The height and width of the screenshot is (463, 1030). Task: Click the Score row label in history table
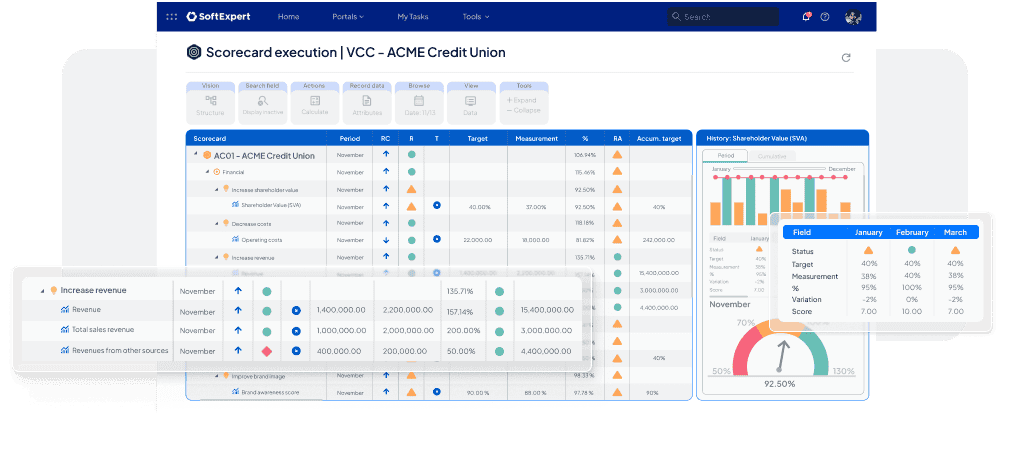point(802,311)
